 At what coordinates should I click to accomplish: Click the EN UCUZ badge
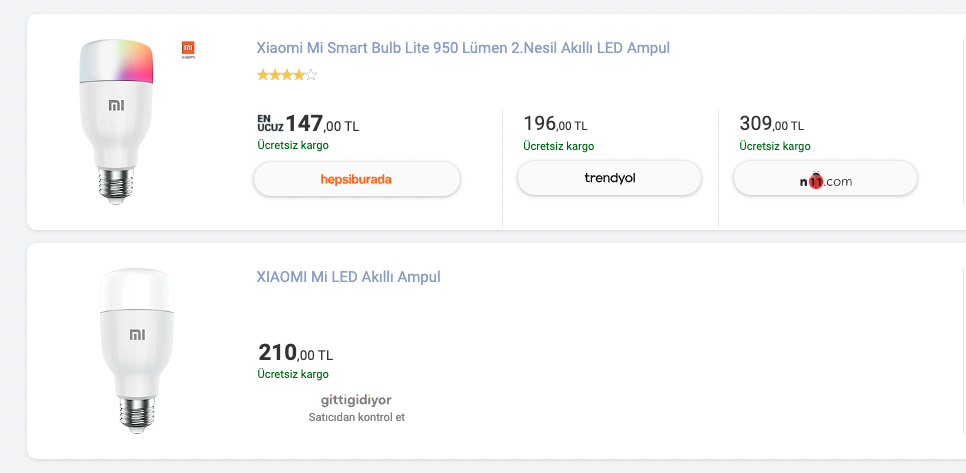pos(270,123)
